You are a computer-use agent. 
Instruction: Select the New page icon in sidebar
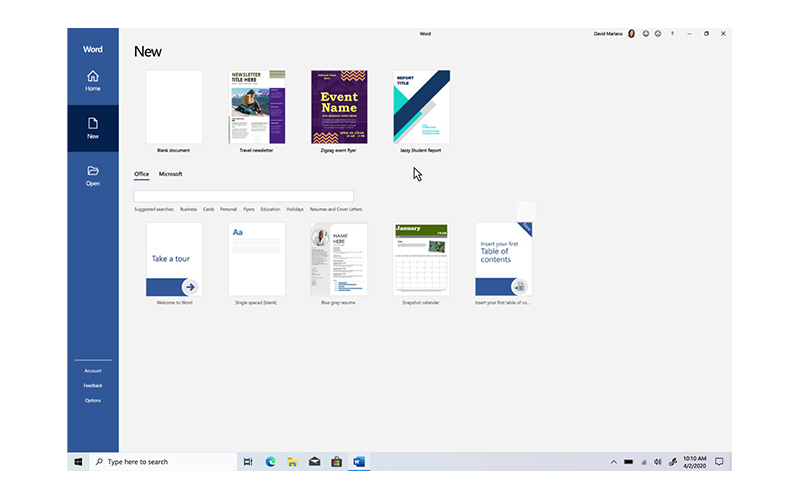(92, 123)
